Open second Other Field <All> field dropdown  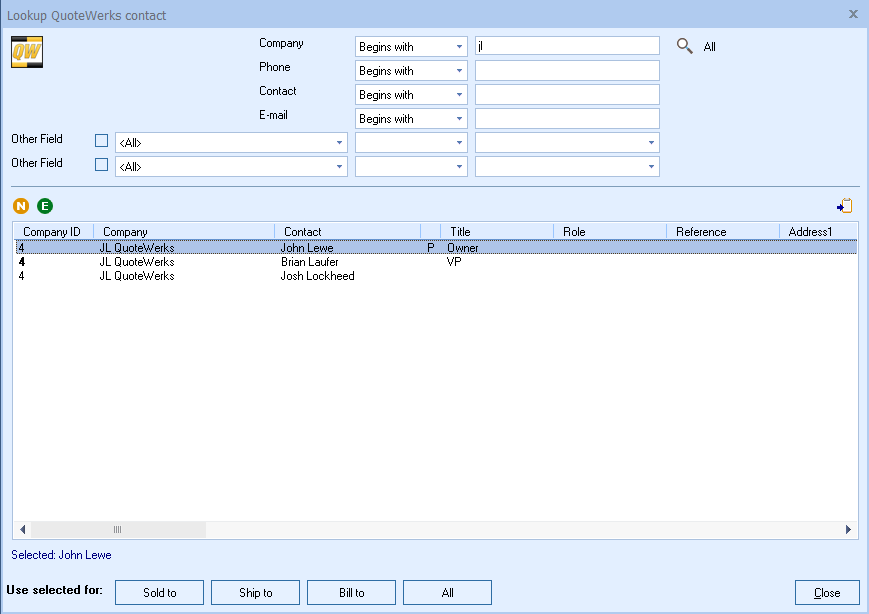click(x=231, y=166)
